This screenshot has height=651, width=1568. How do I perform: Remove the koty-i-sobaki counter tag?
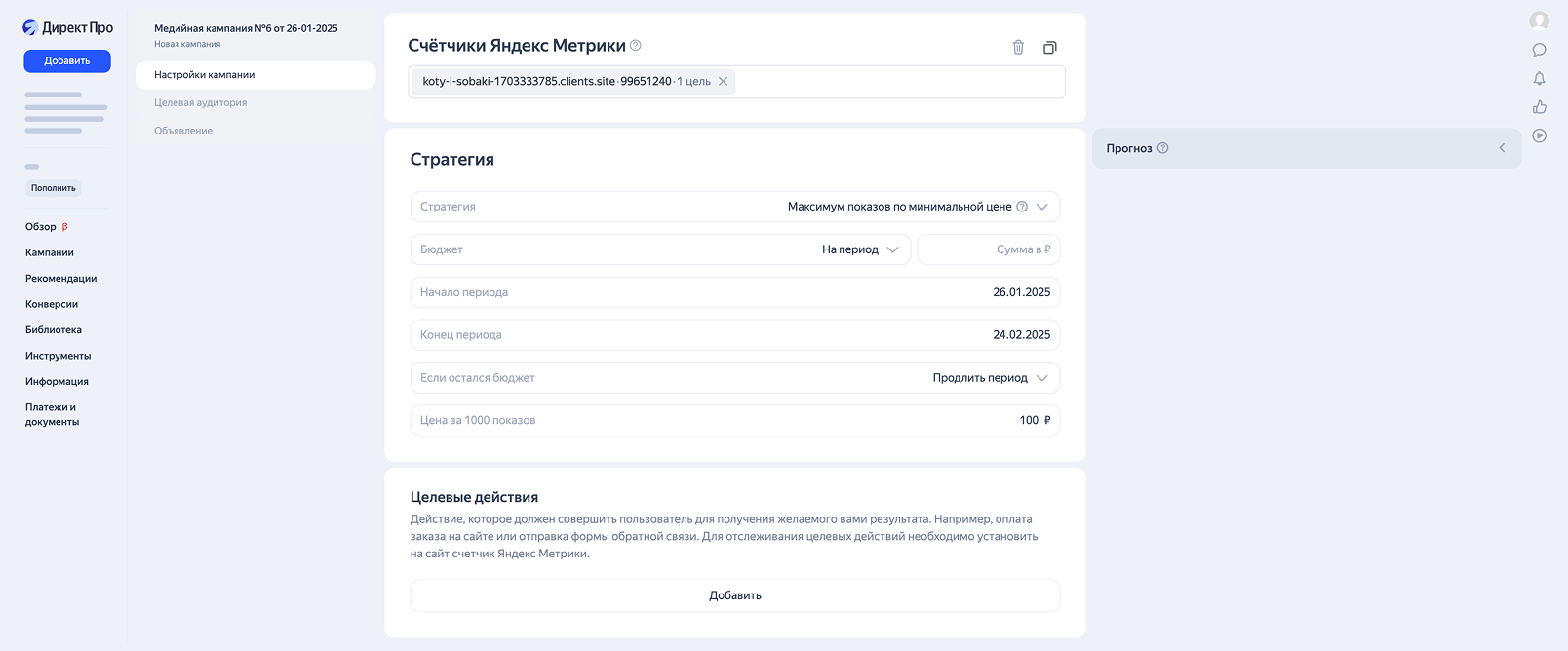[x=723, y=82]
